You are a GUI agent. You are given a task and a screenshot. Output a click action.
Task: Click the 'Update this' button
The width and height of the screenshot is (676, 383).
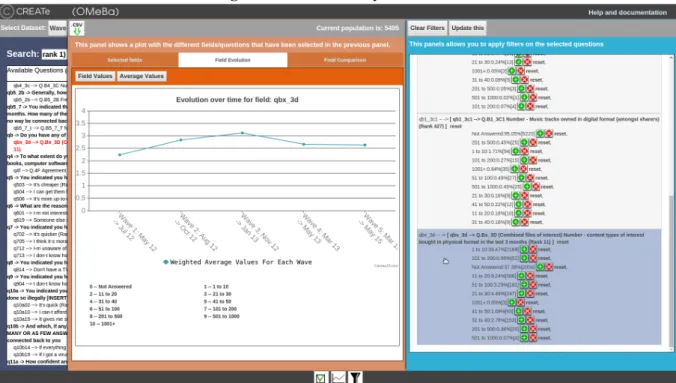click(467, 28)
